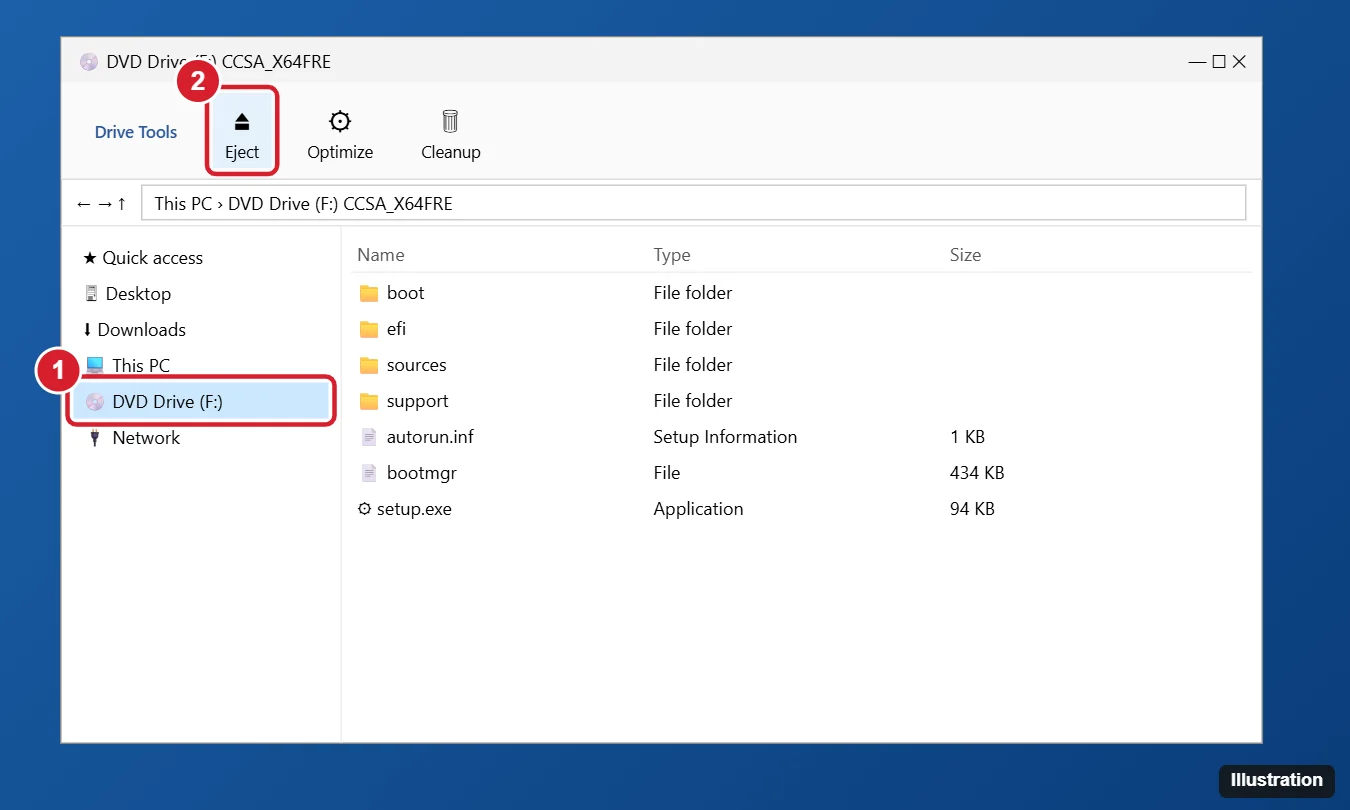Open Quick access in the sidebar

click(143, 258)
